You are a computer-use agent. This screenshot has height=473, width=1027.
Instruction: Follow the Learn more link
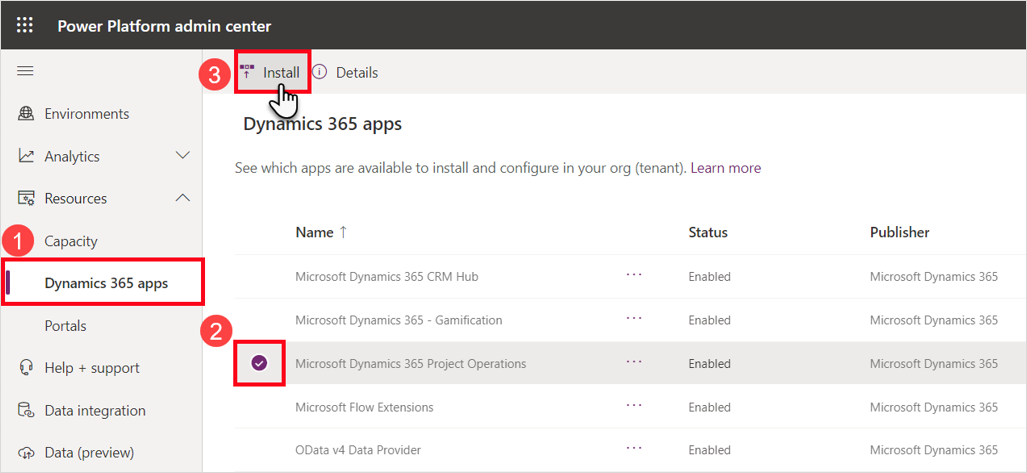(x=726, y=168)
